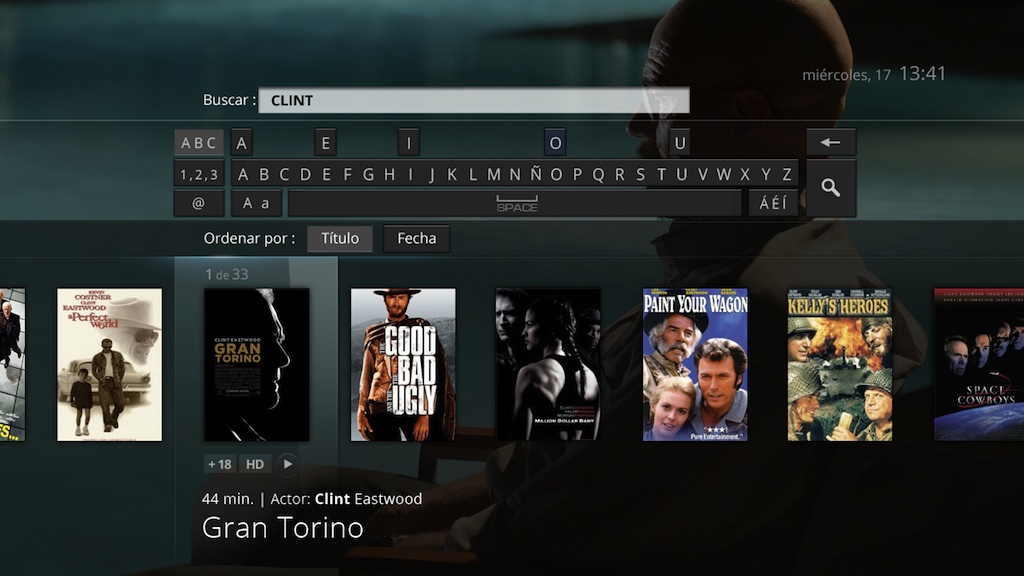
Task: Sort results by Título
Action: pos(339,238)
